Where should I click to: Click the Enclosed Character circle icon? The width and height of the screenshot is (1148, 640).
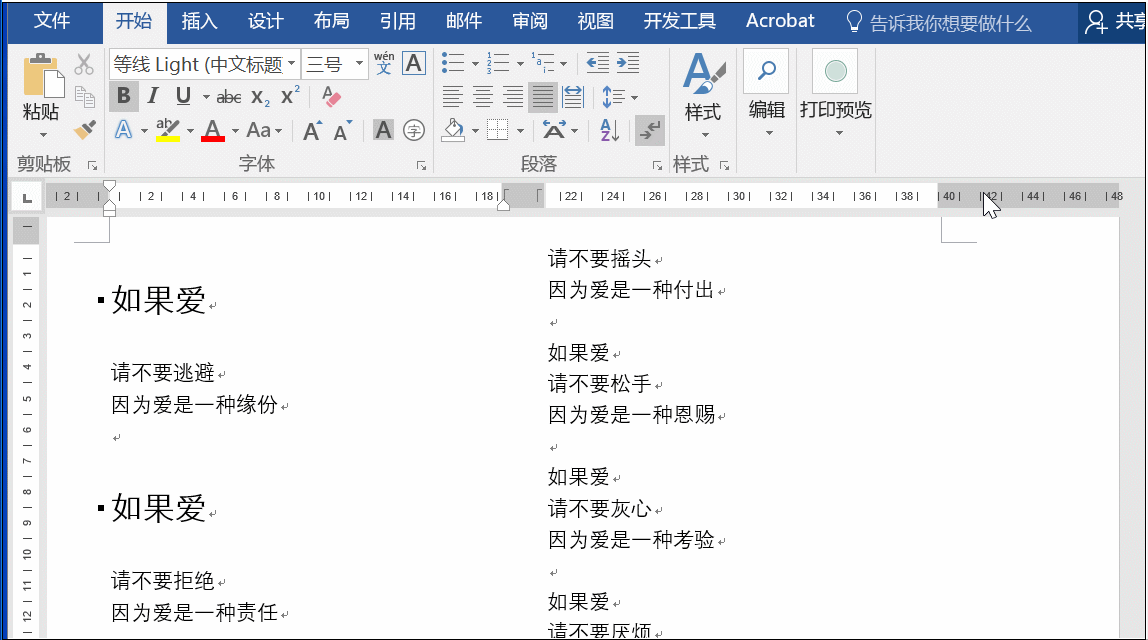click(x=414, y=130)
